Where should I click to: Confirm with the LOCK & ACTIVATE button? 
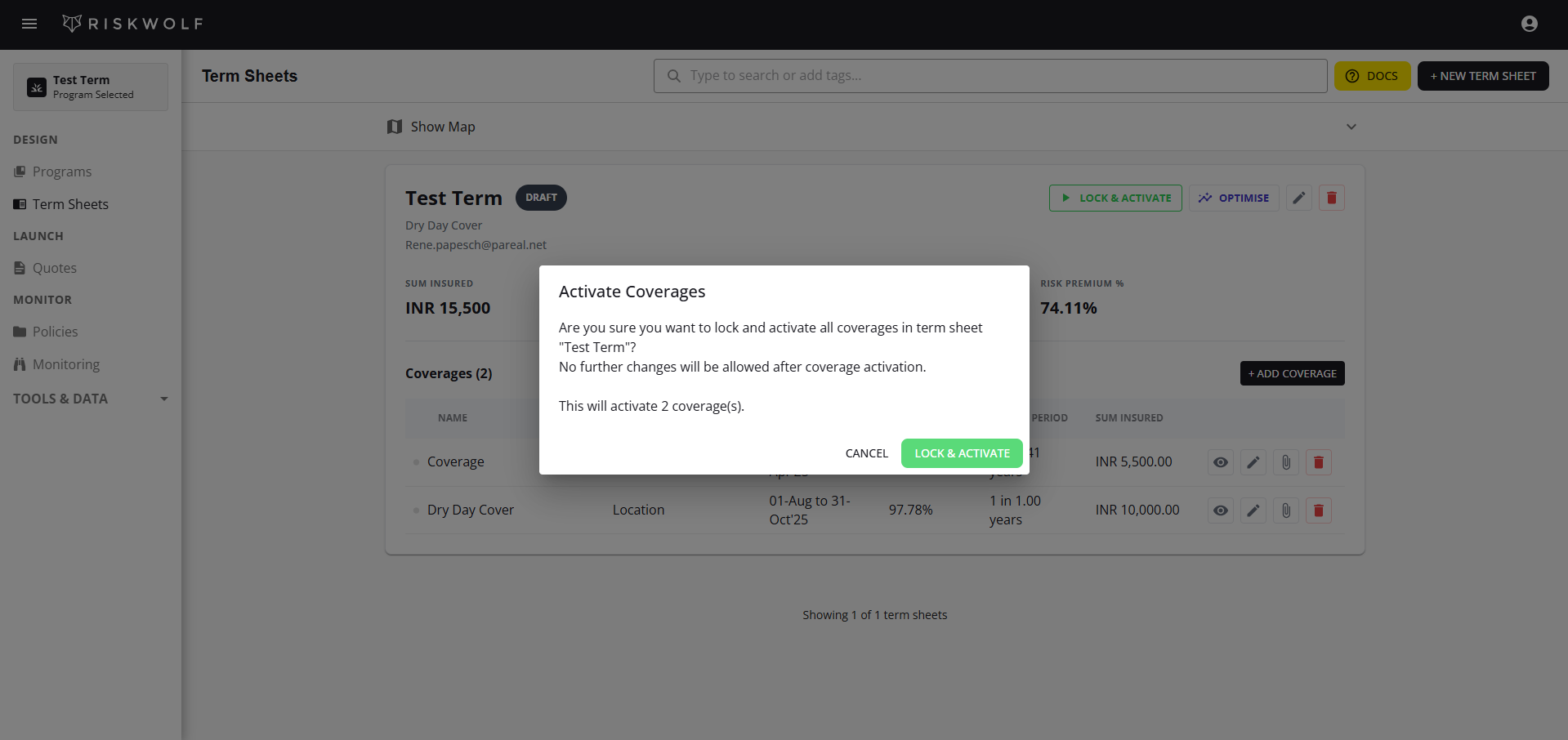pos(961,453)
